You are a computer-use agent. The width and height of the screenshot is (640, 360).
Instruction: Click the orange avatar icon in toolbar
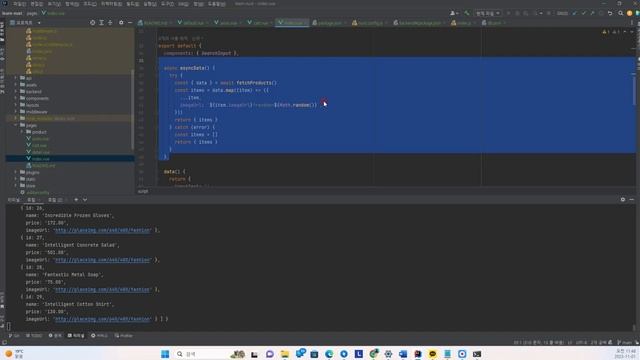point(629,13)
